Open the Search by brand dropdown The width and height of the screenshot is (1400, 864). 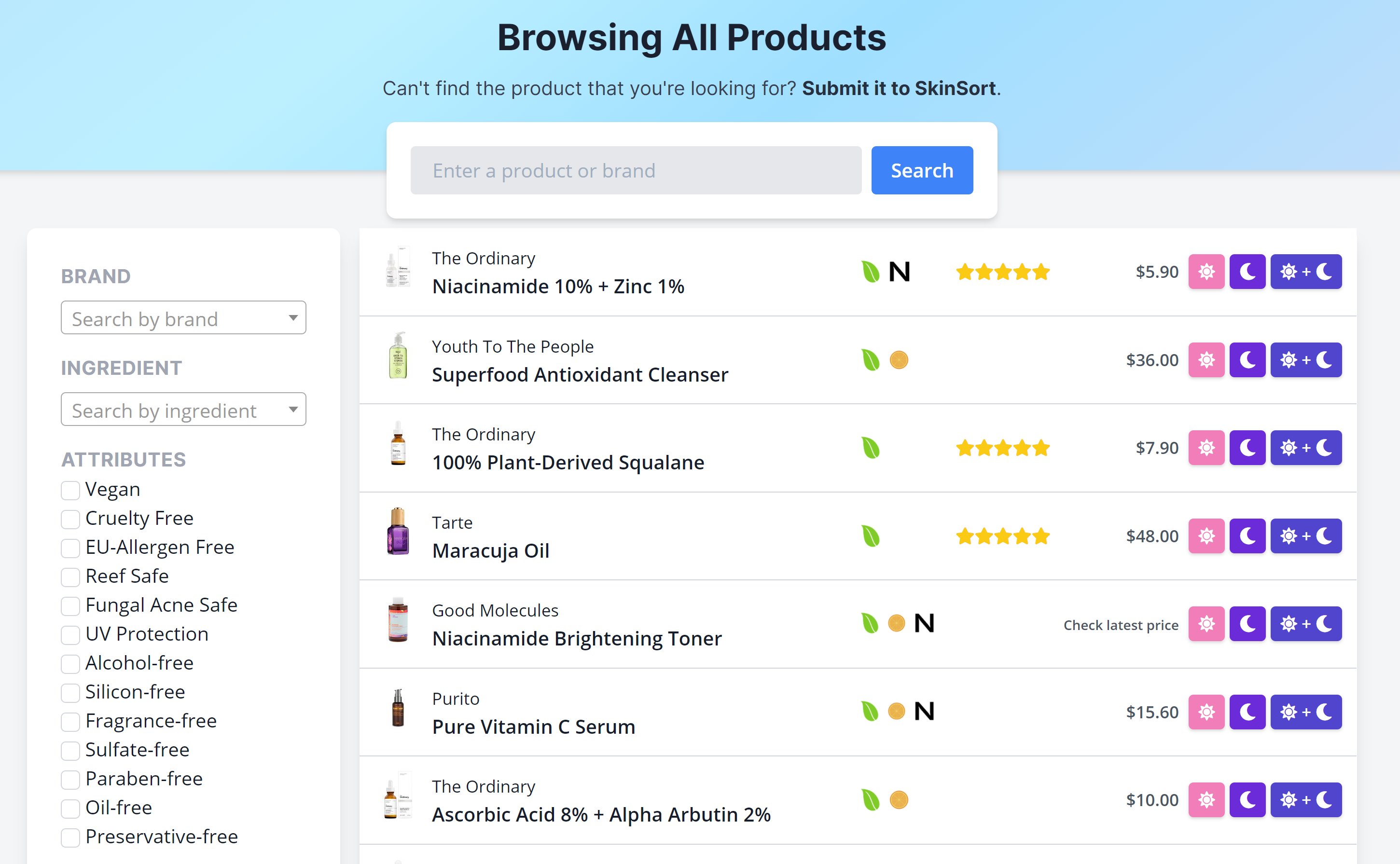(183, 318)
